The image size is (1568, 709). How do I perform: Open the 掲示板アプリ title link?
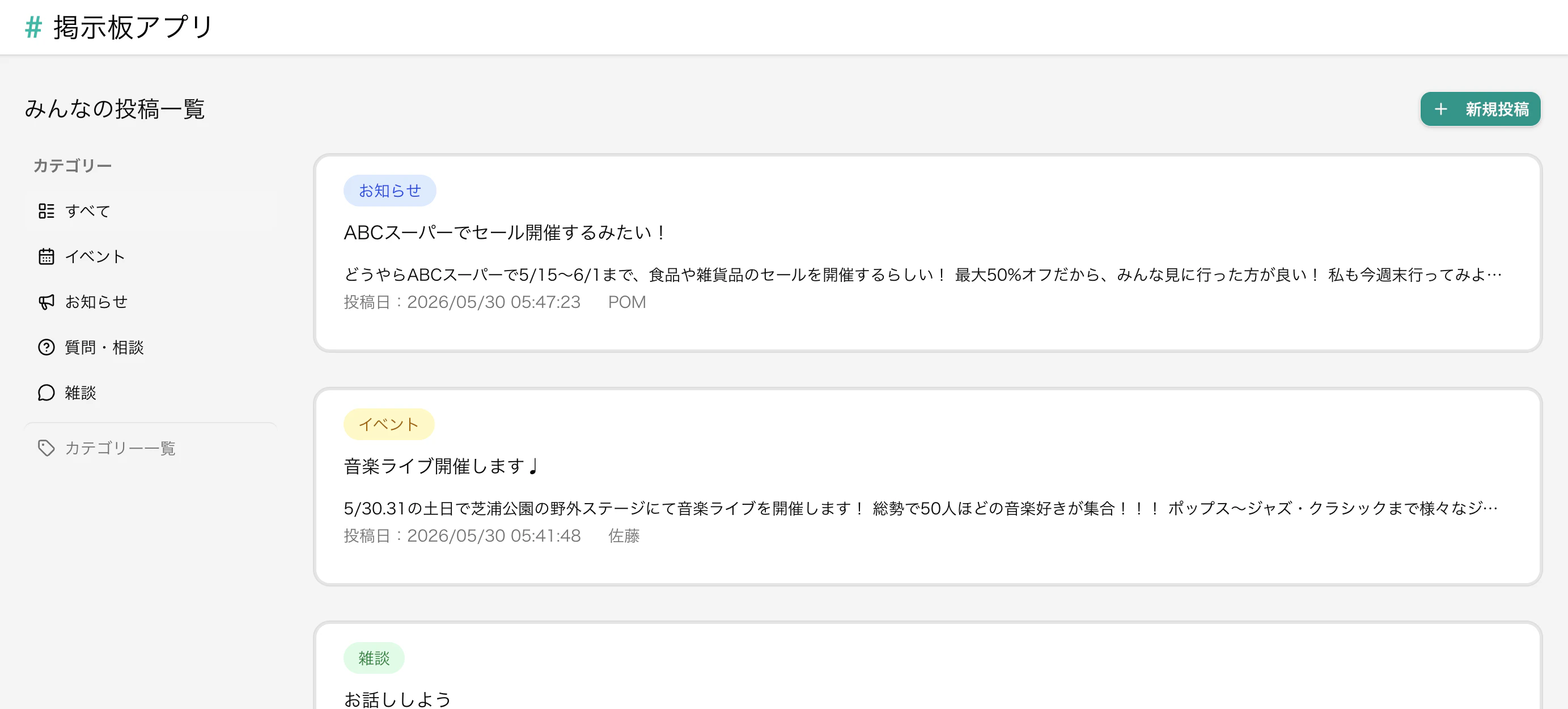pos(133,27)
